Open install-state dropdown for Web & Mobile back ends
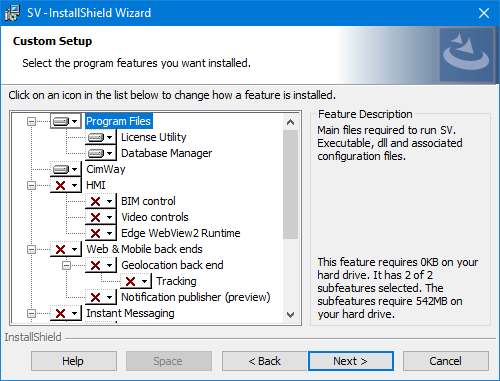Screen dimensions: 500x381 pyautogui.click(x=66, y=249)
